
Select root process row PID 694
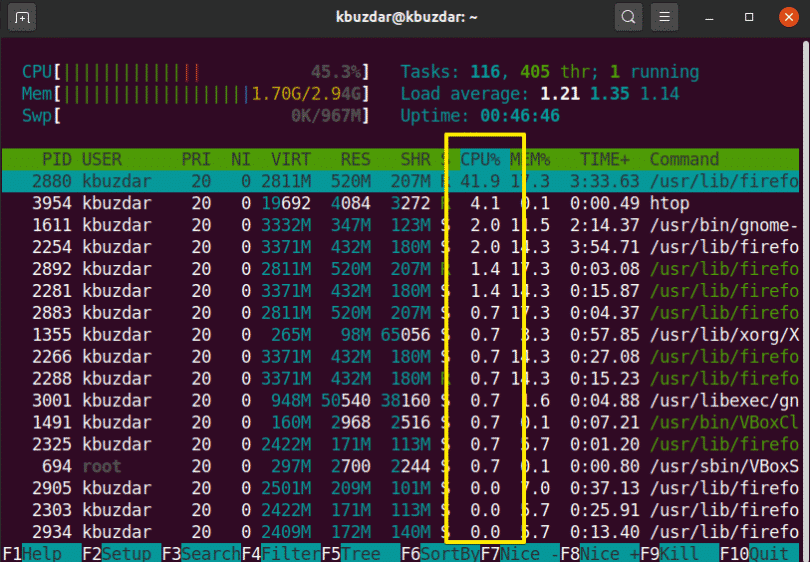400,466
